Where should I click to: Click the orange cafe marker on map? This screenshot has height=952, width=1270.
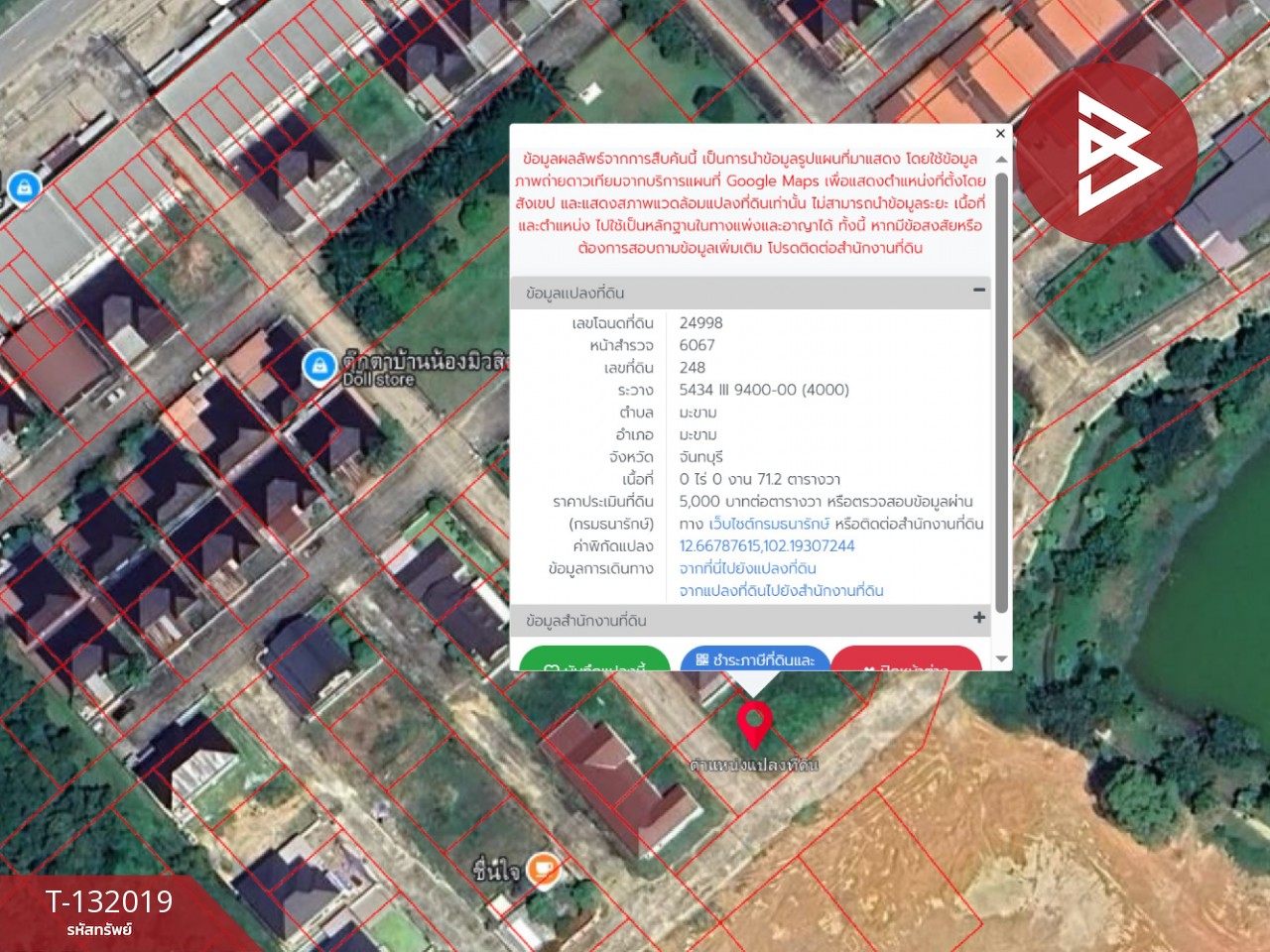(543, 869)
